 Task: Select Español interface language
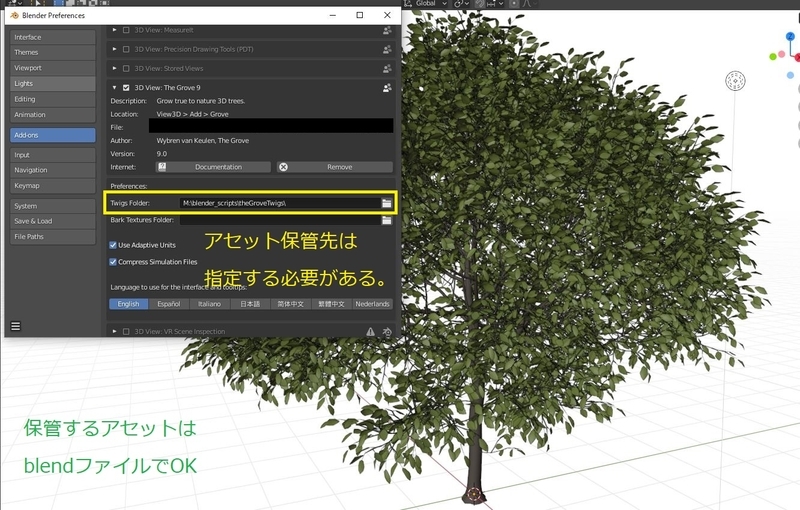pyautogui.click(x=169, y=304)
